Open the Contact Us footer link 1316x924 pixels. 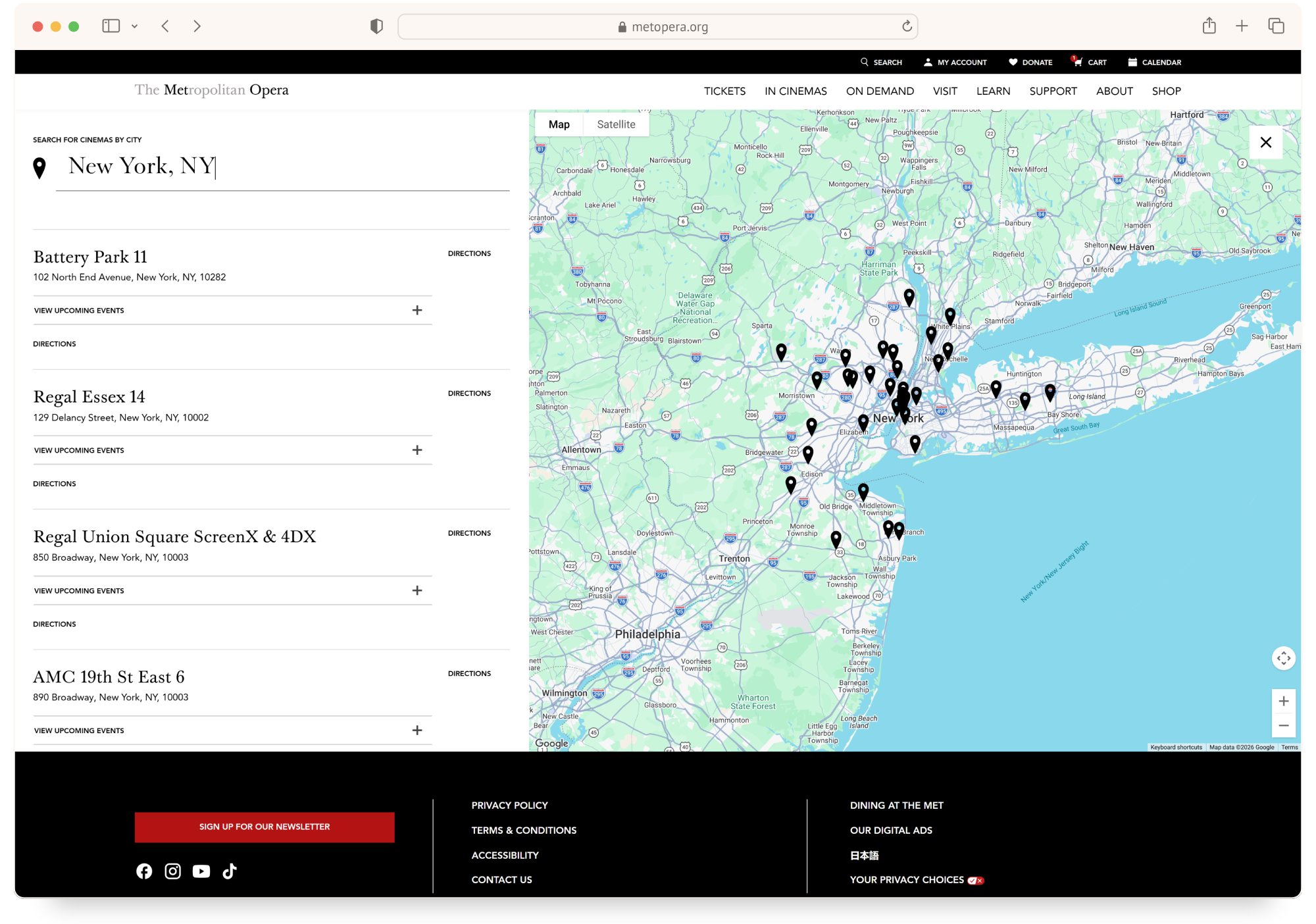pos(501,880)
